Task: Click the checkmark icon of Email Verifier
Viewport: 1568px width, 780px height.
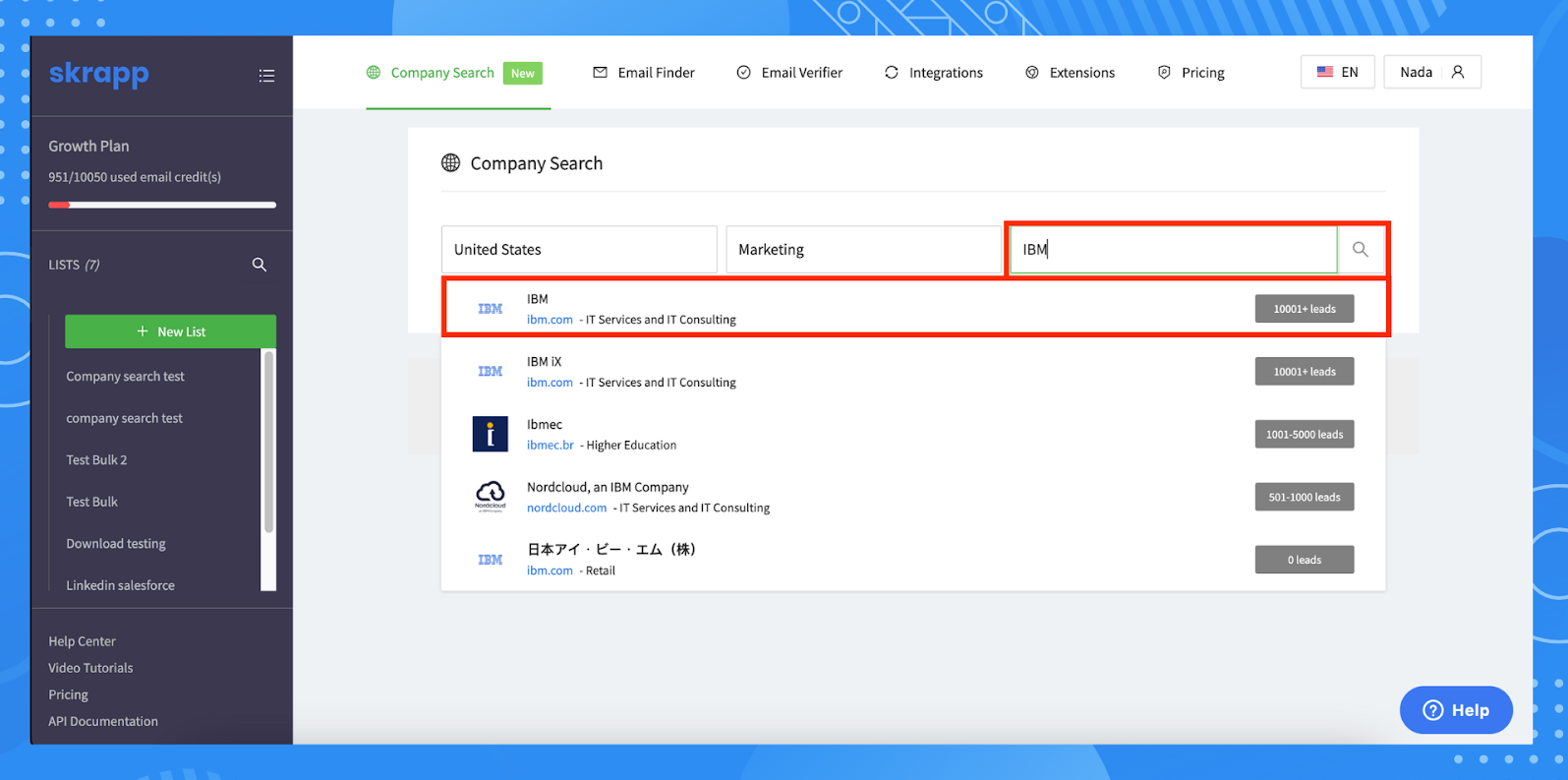Action: tap(744, 72)
